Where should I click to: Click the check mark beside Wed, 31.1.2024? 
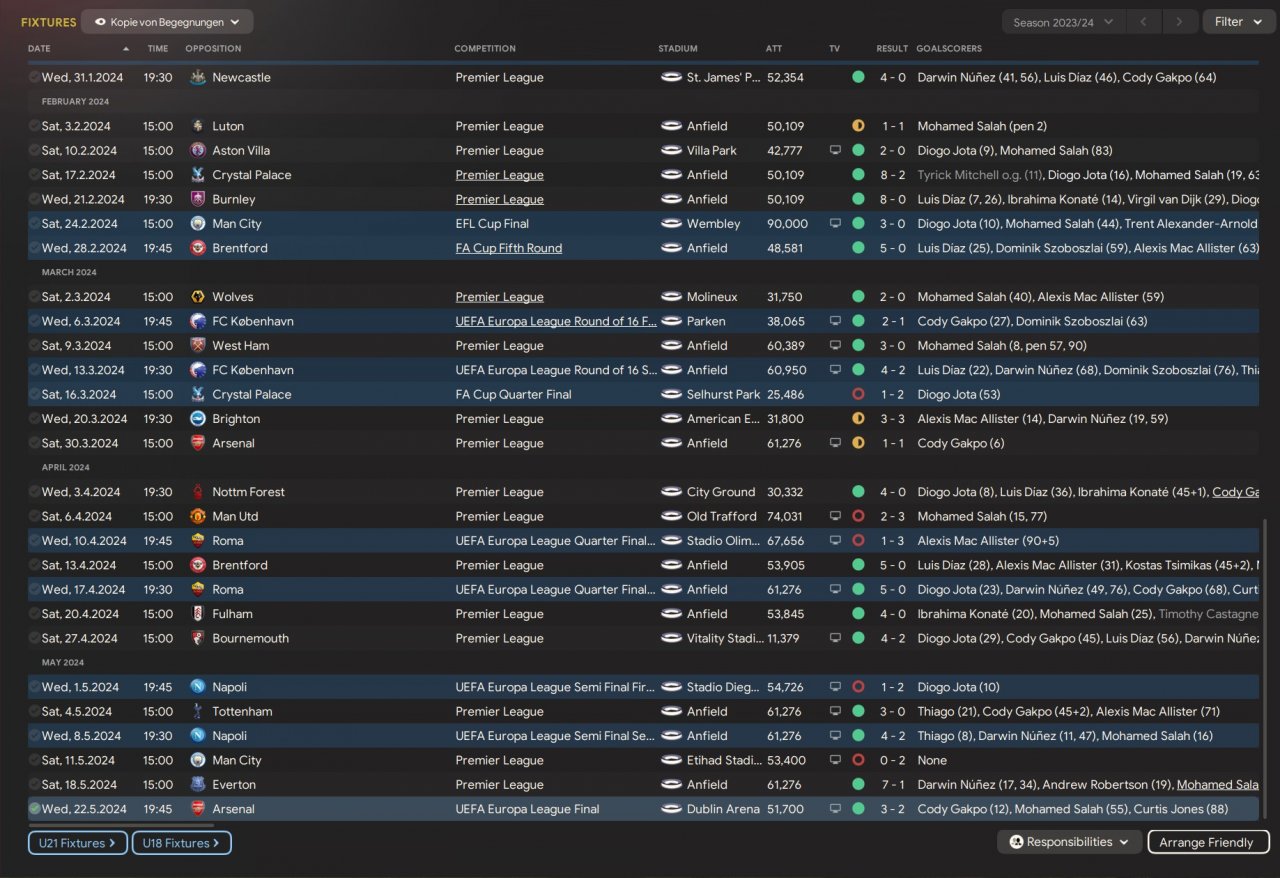(x=34, y=77)
